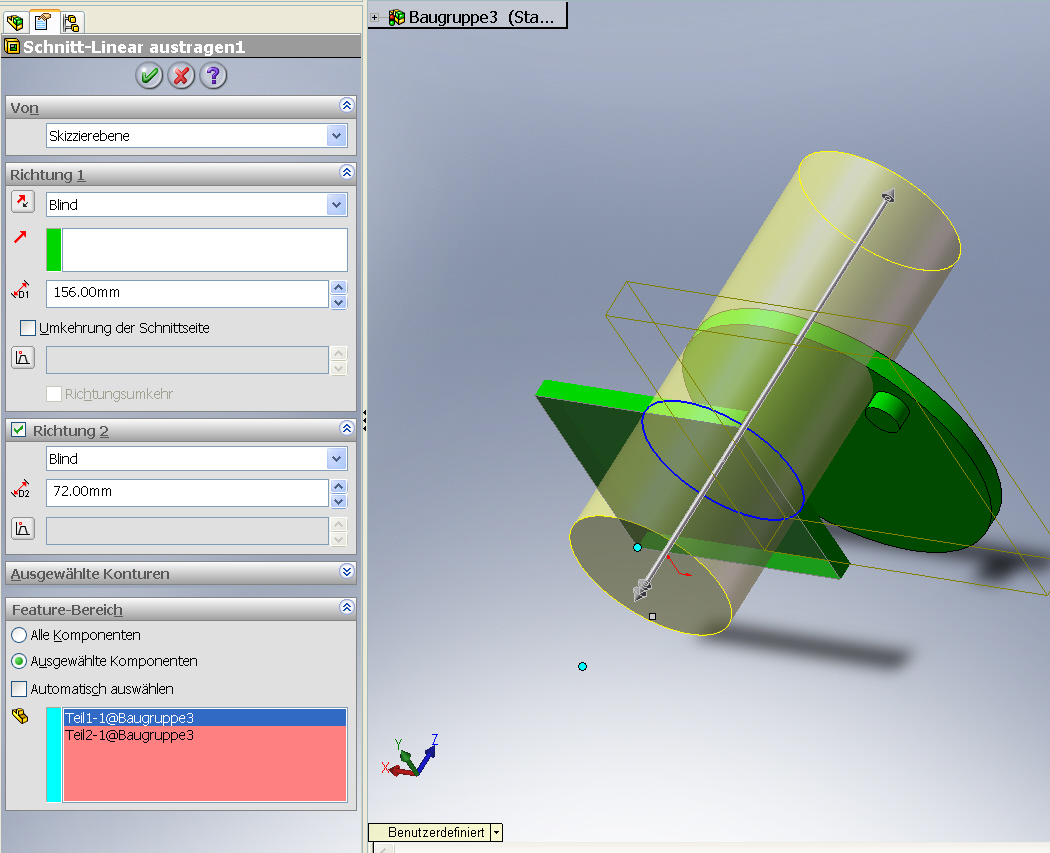Toggle the draft icon in Richtung 1
The height and width of the screenshot is (853, 1050).
pos(23,358)
